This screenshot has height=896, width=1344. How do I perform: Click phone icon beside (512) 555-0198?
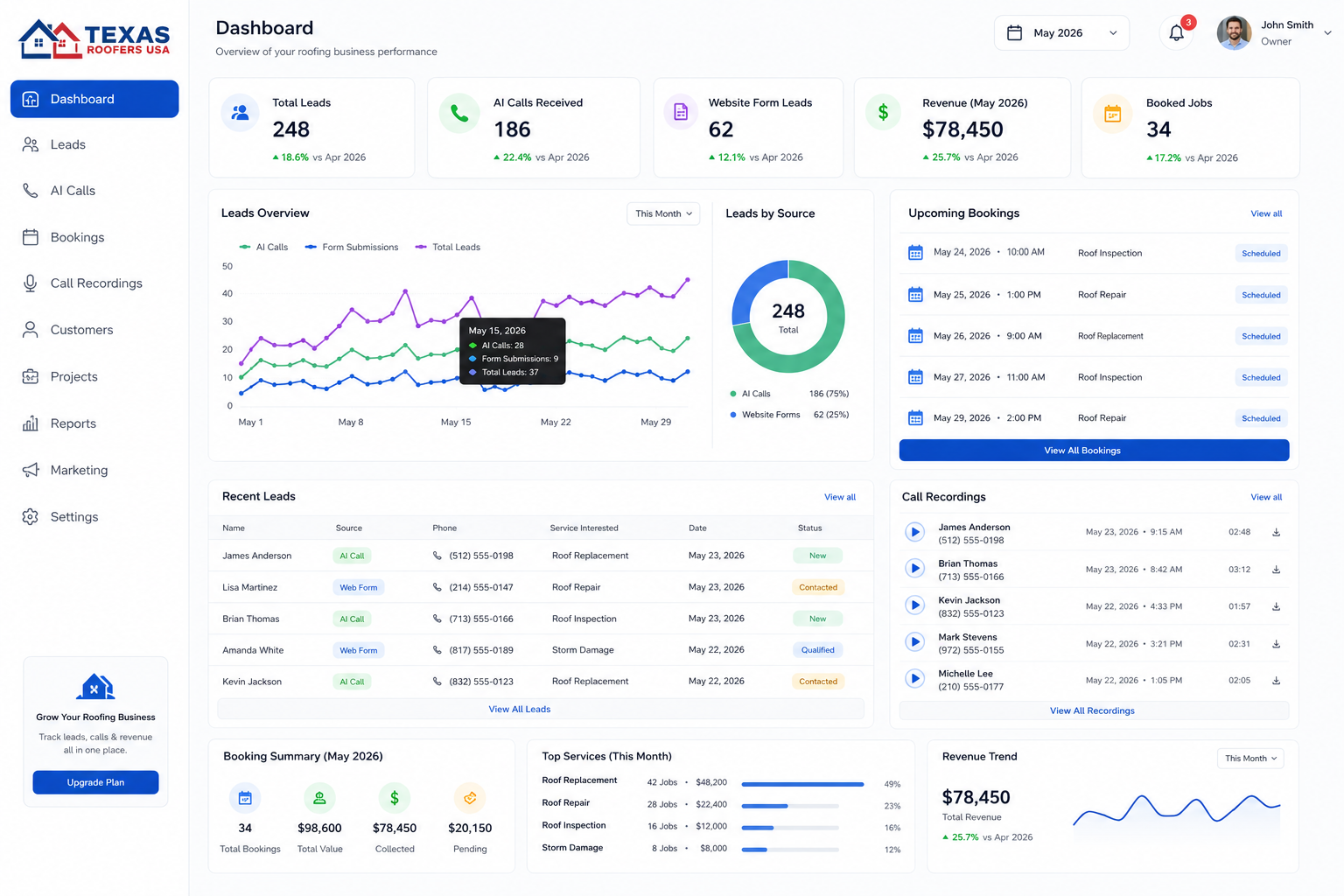tap(437, 556)
